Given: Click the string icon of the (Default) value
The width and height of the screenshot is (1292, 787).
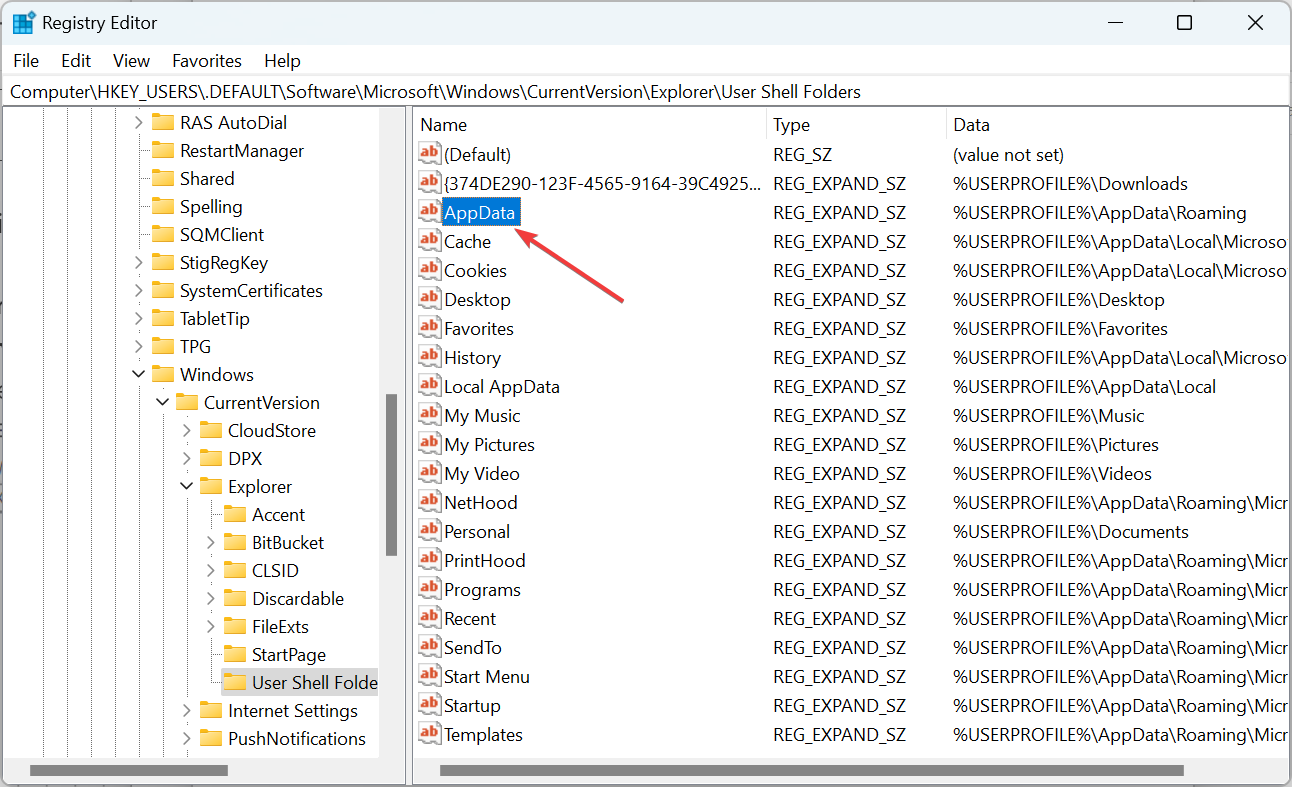Looking at the screenshot, I should coord(429,154).
